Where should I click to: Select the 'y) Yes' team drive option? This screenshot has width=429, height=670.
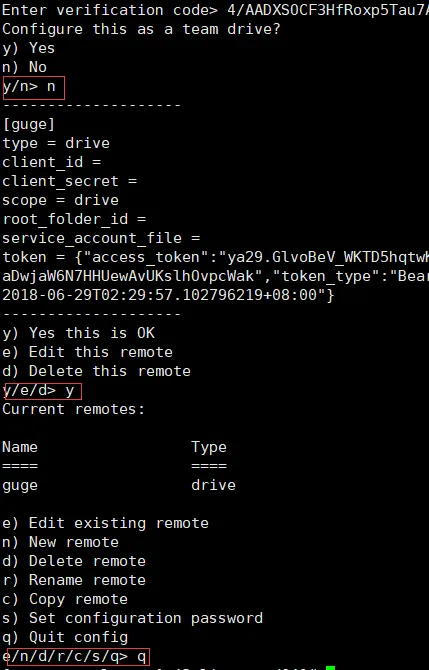(x=29, y=48)
